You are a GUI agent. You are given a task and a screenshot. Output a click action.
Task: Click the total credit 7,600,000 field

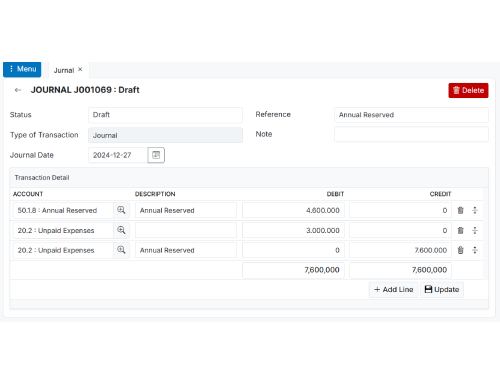pyautogui.click(x=400, y=270)
